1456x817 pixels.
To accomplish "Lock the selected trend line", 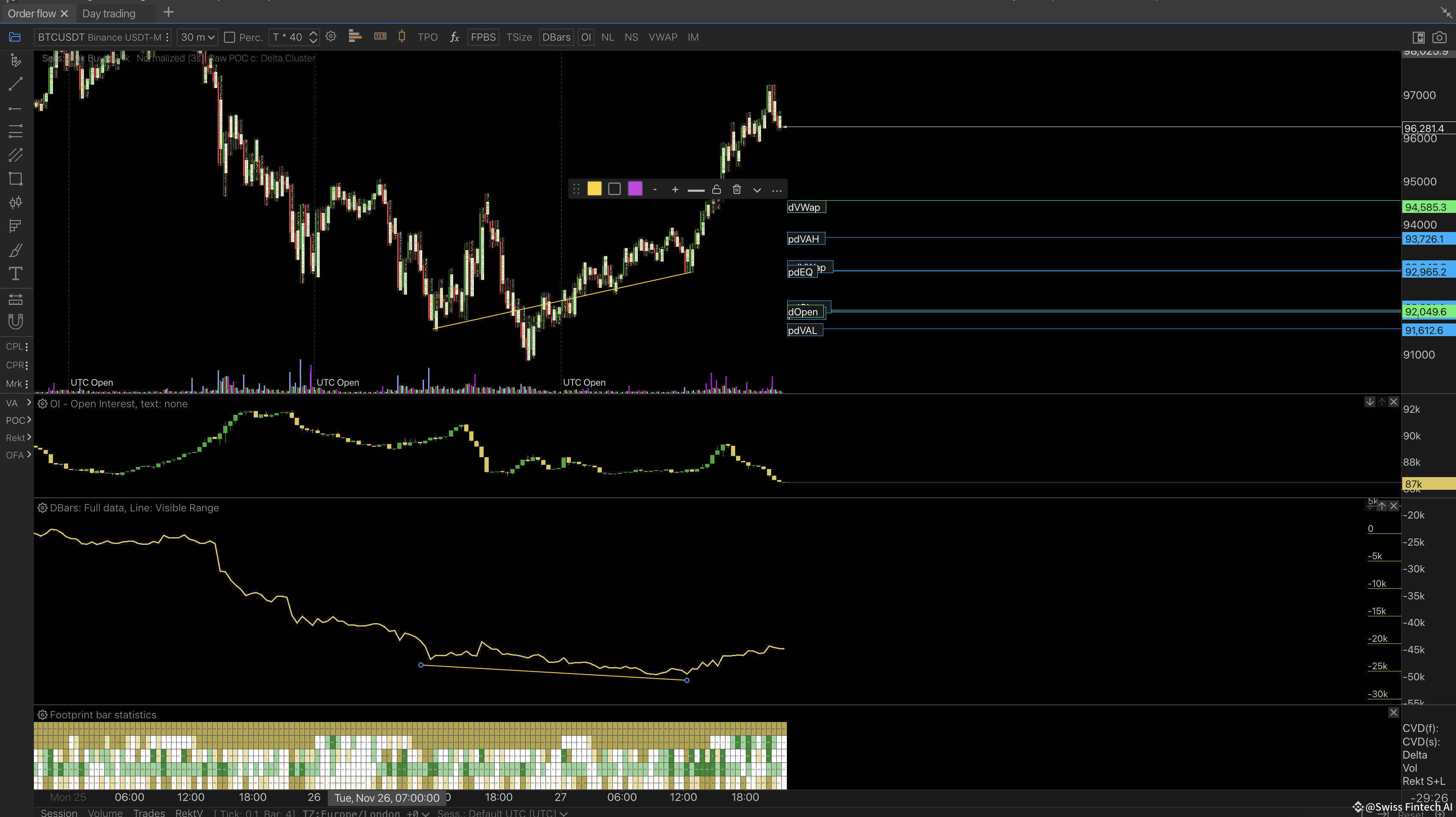I will pyautogui.click(x=716, y=189).
